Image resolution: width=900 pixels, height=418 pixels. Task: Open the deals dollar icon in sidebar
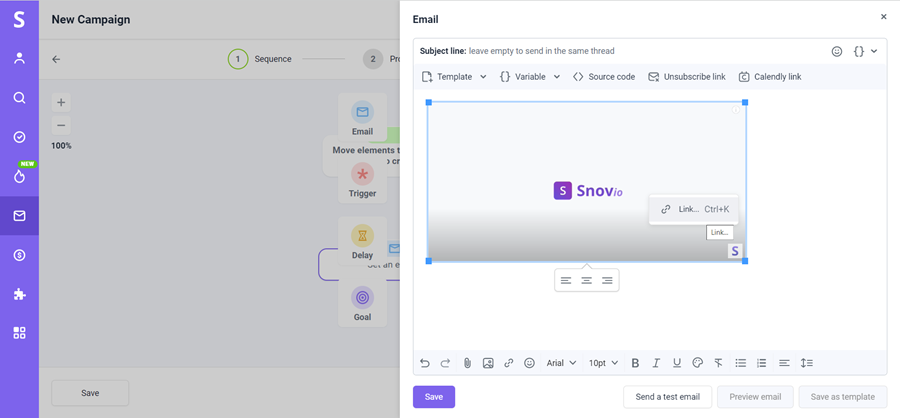[x=19, y=255]
